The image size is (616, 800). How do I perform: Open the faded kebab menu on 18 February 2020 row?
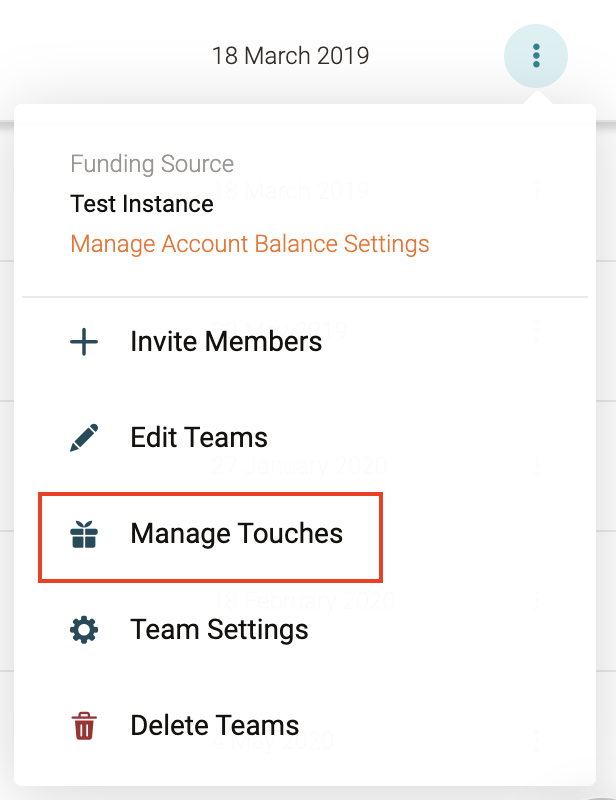(x=537, y=601)
